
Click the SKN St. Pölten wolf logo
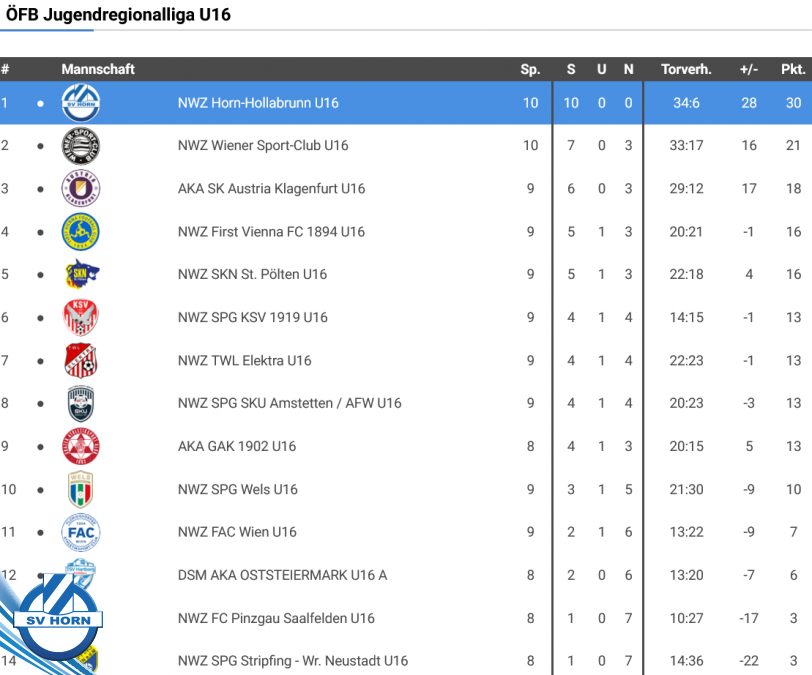tap(80, 275)
